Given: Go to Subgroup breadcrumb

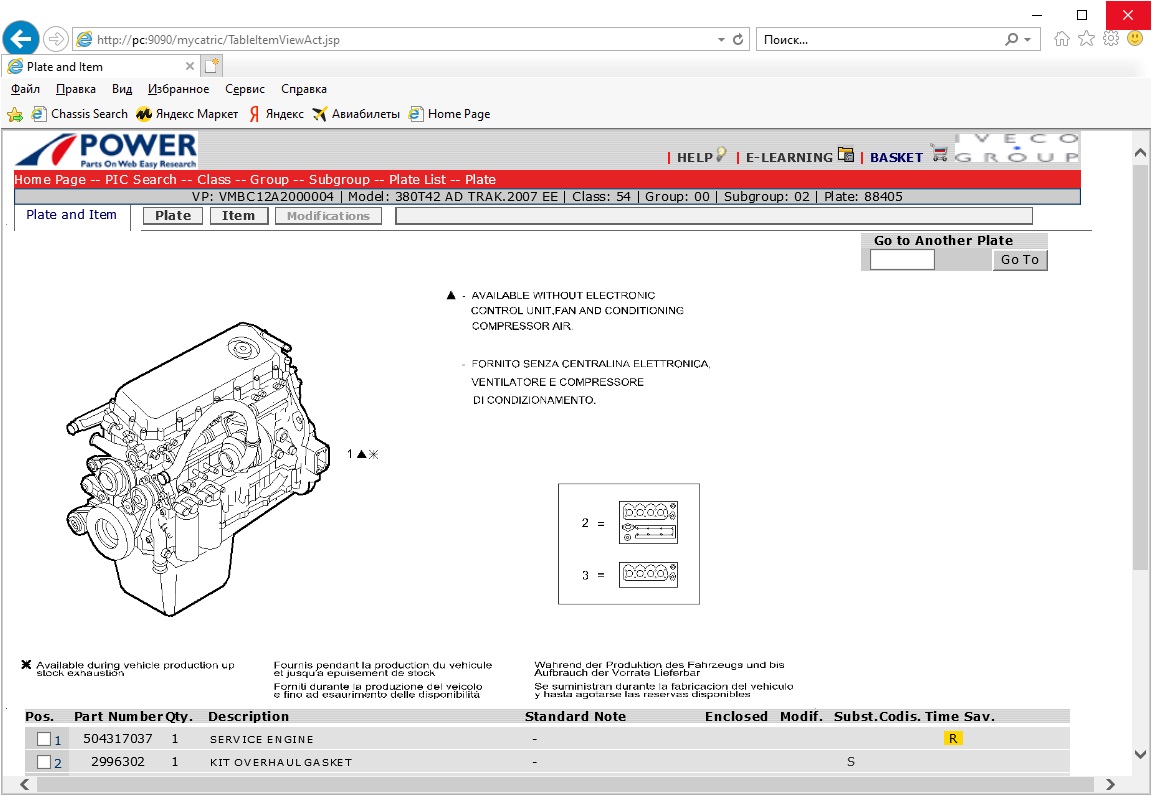Looking at the screenshot, I should (339, 179).
